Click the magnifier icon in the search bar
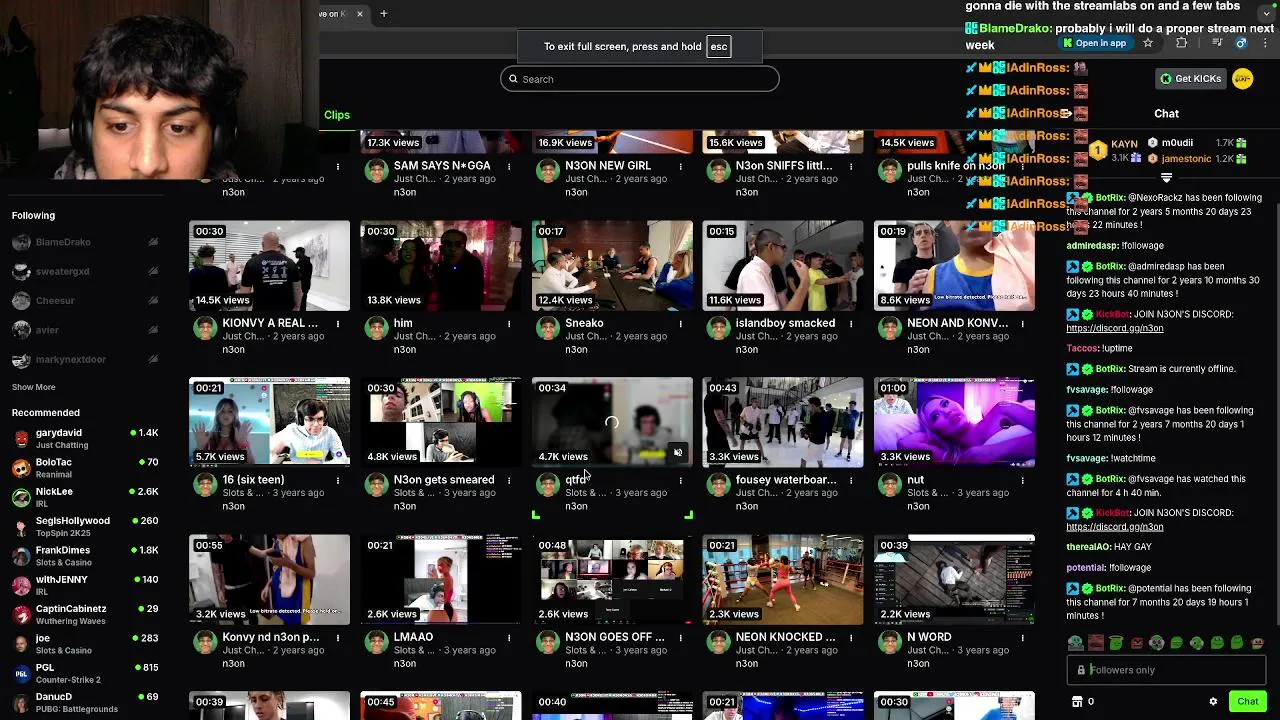Image resolution: width=1280 pixels, height=720 pixels. click(x=513, y=79)
